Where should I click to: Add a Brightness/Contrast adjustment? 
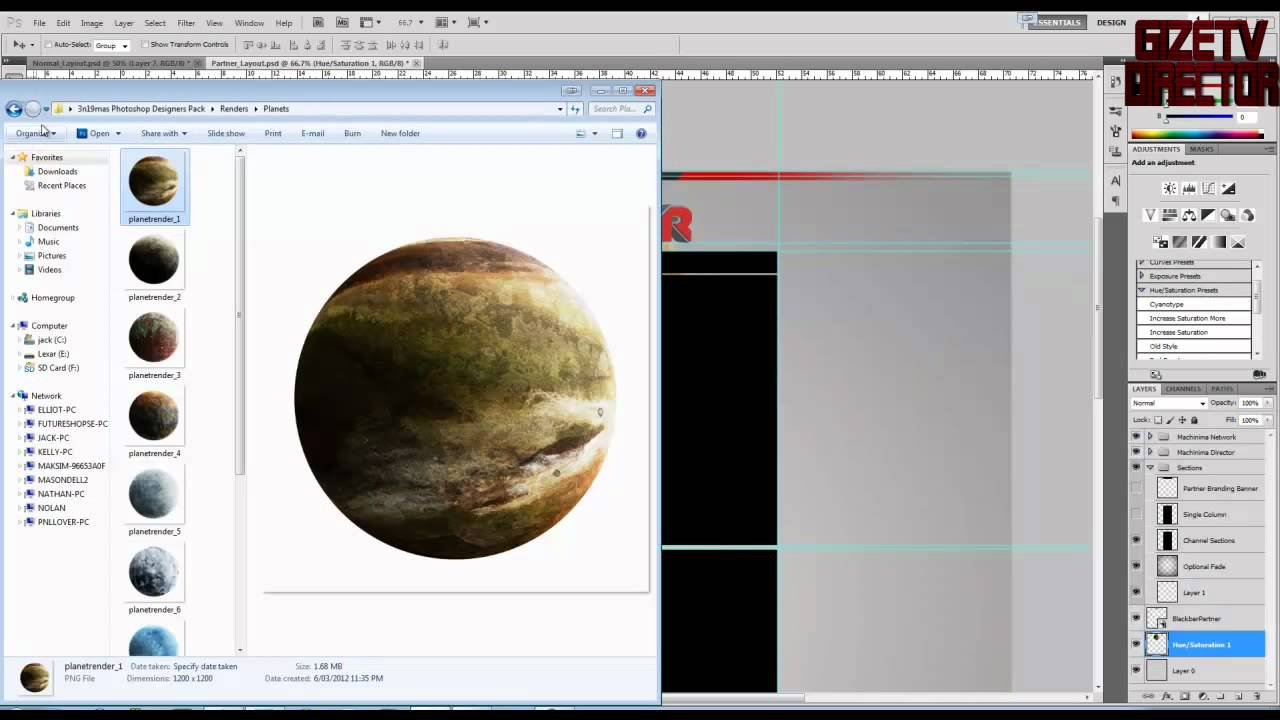click(x=1169, y=189)
